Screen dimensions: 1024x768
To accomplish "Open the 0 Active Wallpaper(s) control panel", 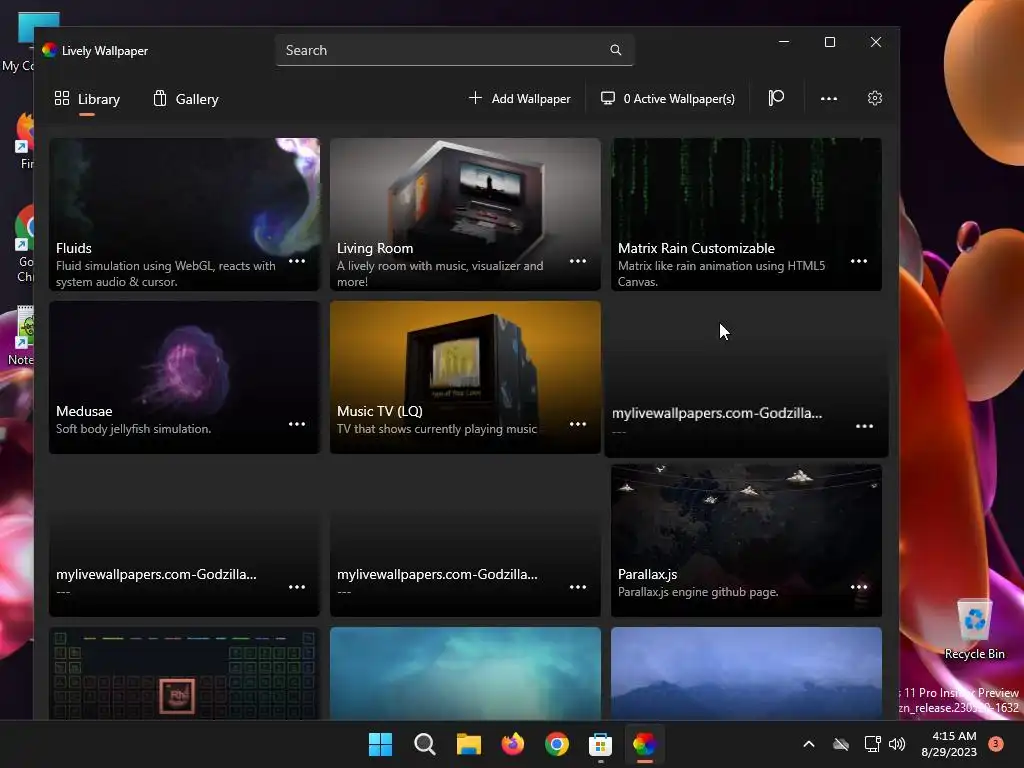I will [668, 99].
